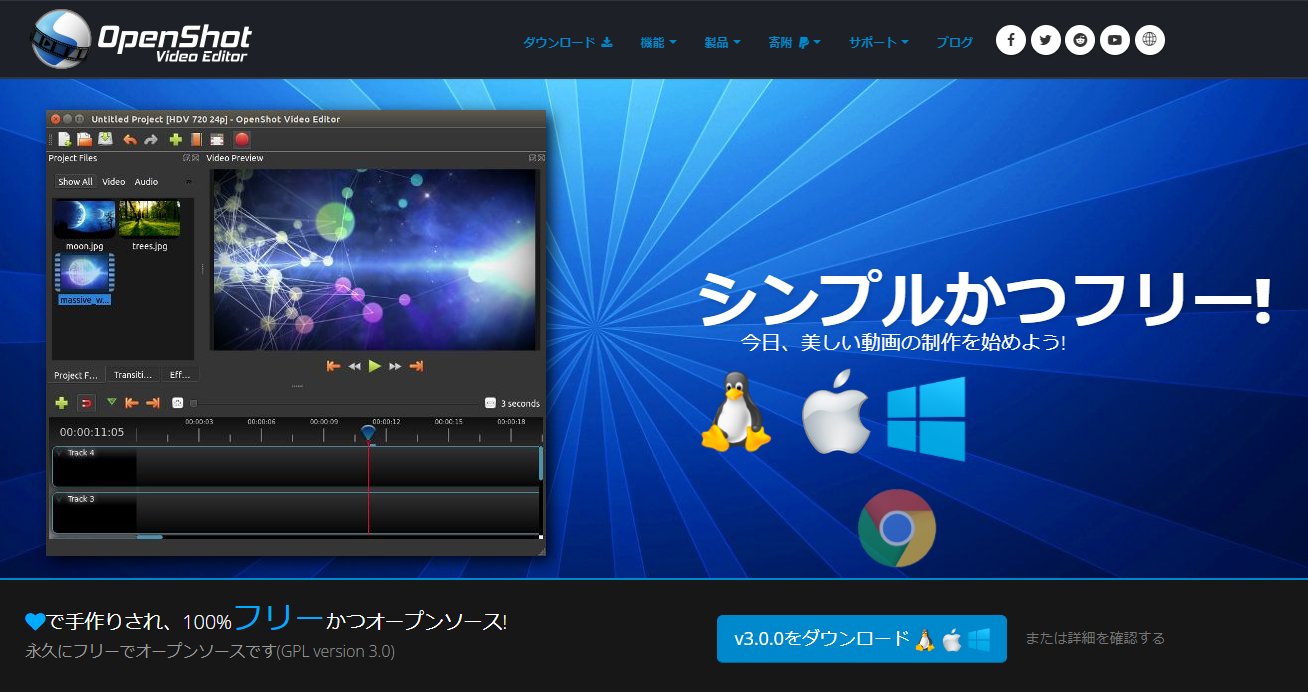Switch to the Transitions tab
This screenshot has height=692, width=1308.
(133, 375)
